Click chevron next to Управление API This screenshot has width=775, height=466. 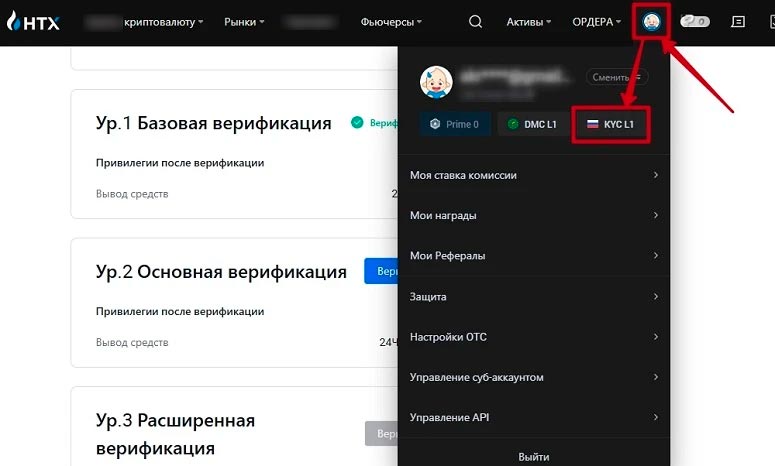(x=655, y=417)
